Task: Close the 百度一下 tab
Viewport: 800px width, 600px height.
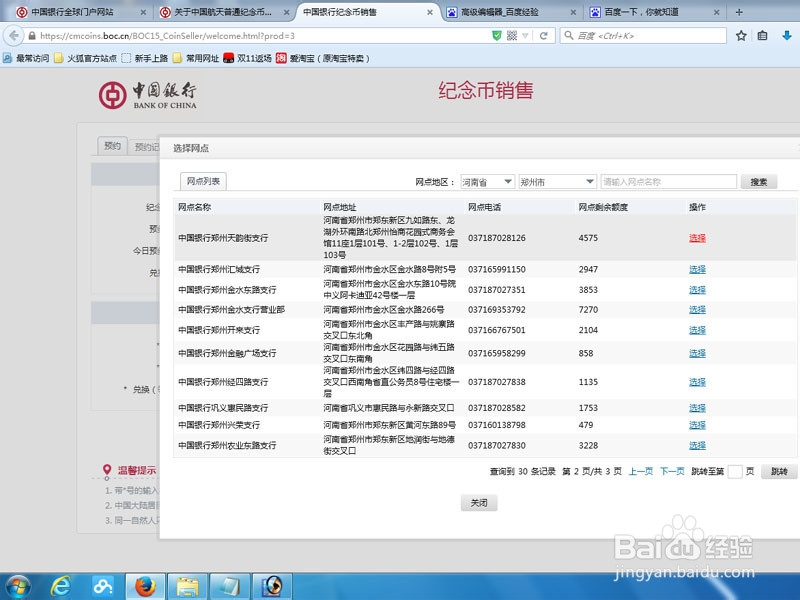Action: [x=716, y=12]
